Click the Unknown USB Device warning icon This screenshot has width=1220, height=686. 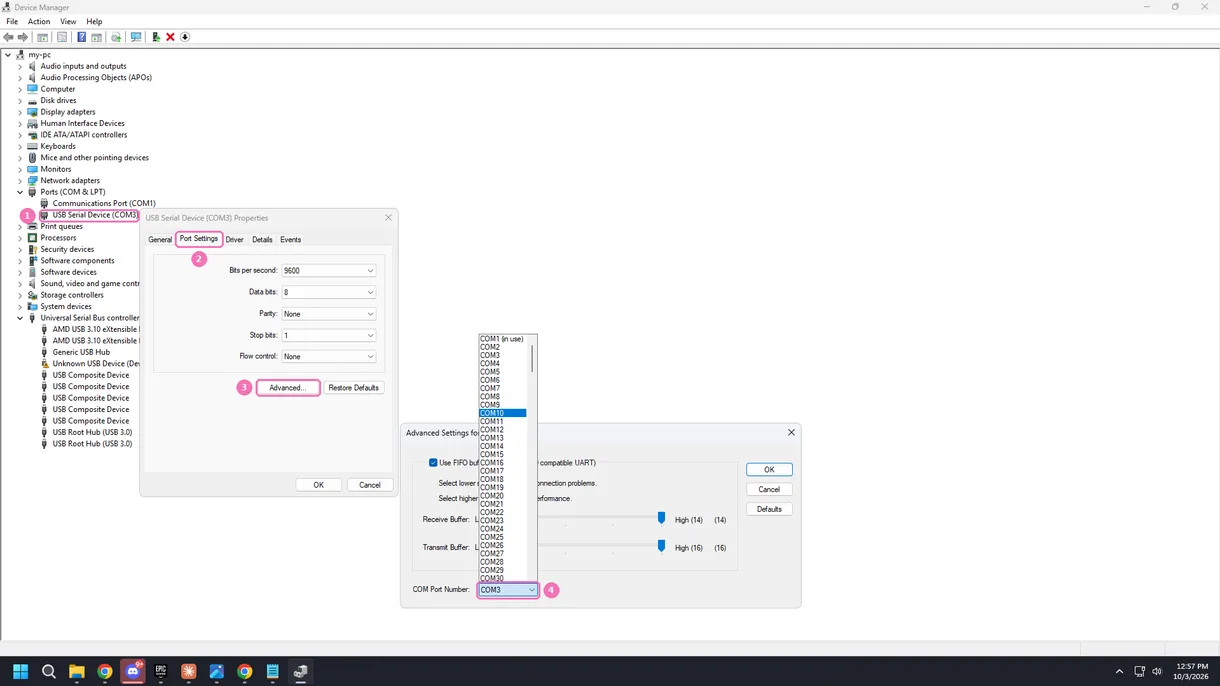coord(44,364)
